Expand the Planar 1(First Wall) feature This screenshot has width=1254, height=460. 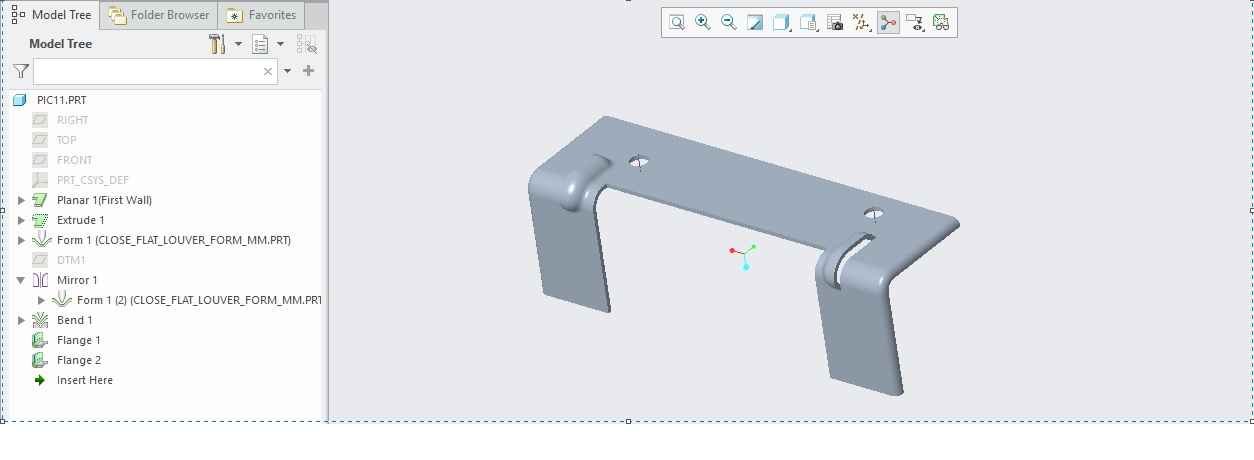tap(22, 200)
